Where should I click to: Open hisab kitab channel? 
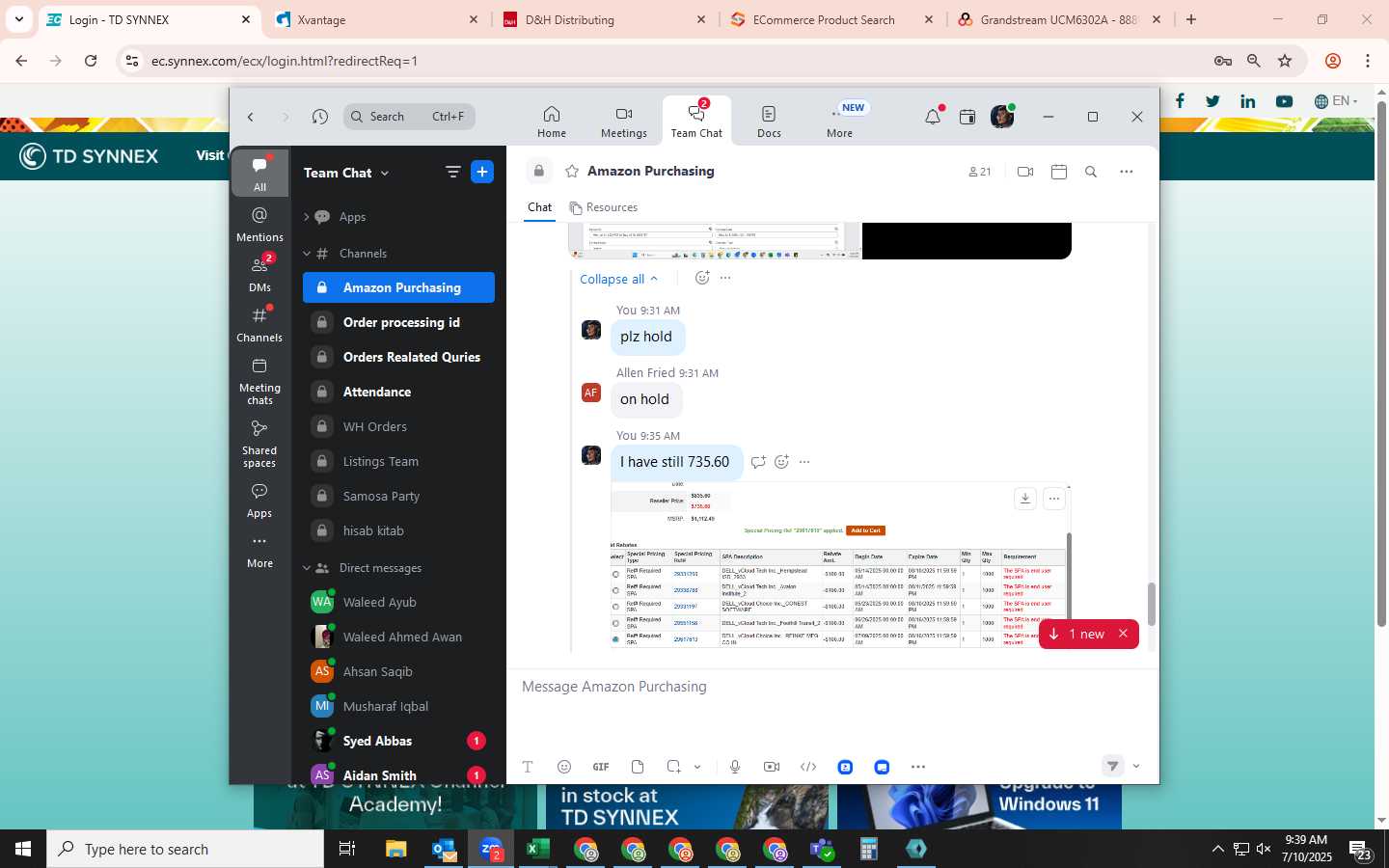click(398, 530)
